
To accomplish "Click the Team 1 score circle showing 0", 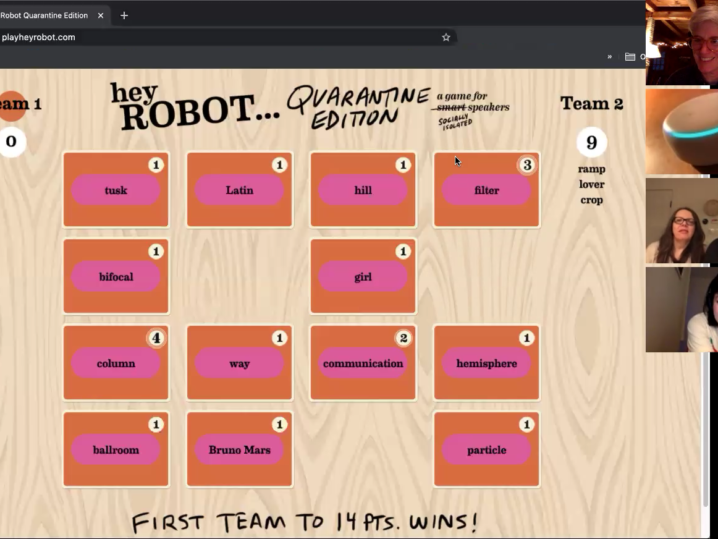I will tap(11, 142).
